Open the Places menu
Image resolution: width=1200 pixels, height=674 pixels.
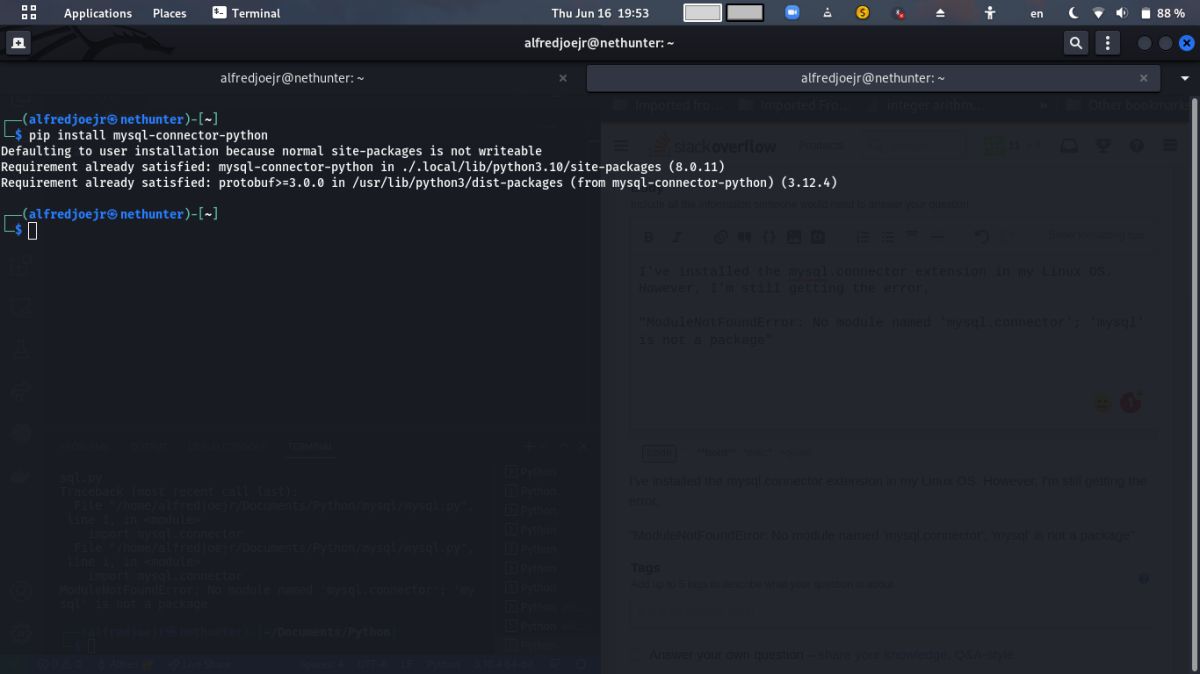coord(169,13)
